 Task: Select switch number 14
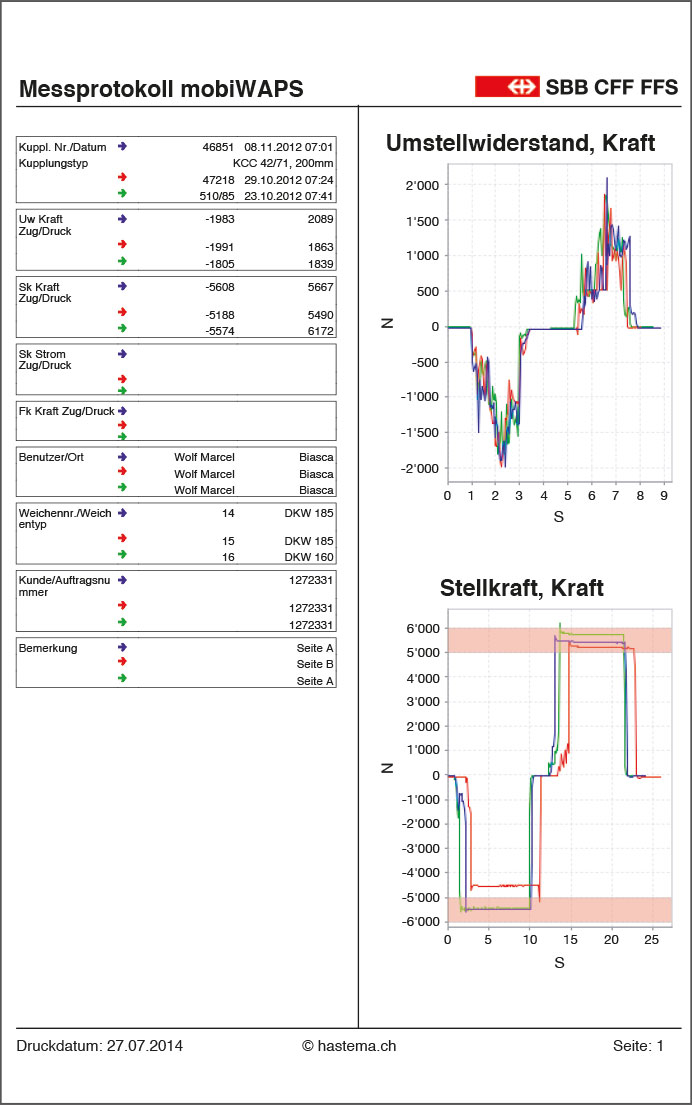click(228, 513)
